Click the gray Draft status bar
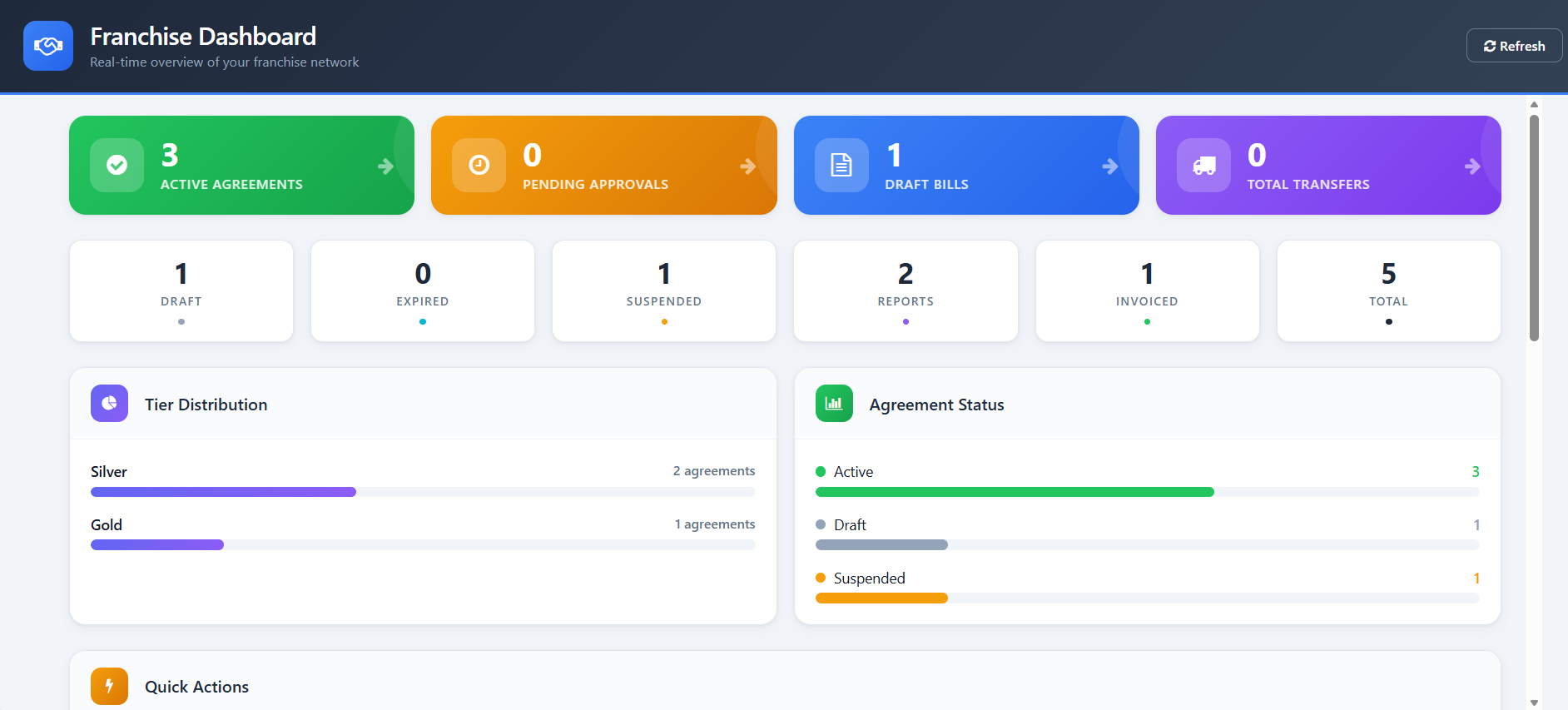 coord(881,545)
